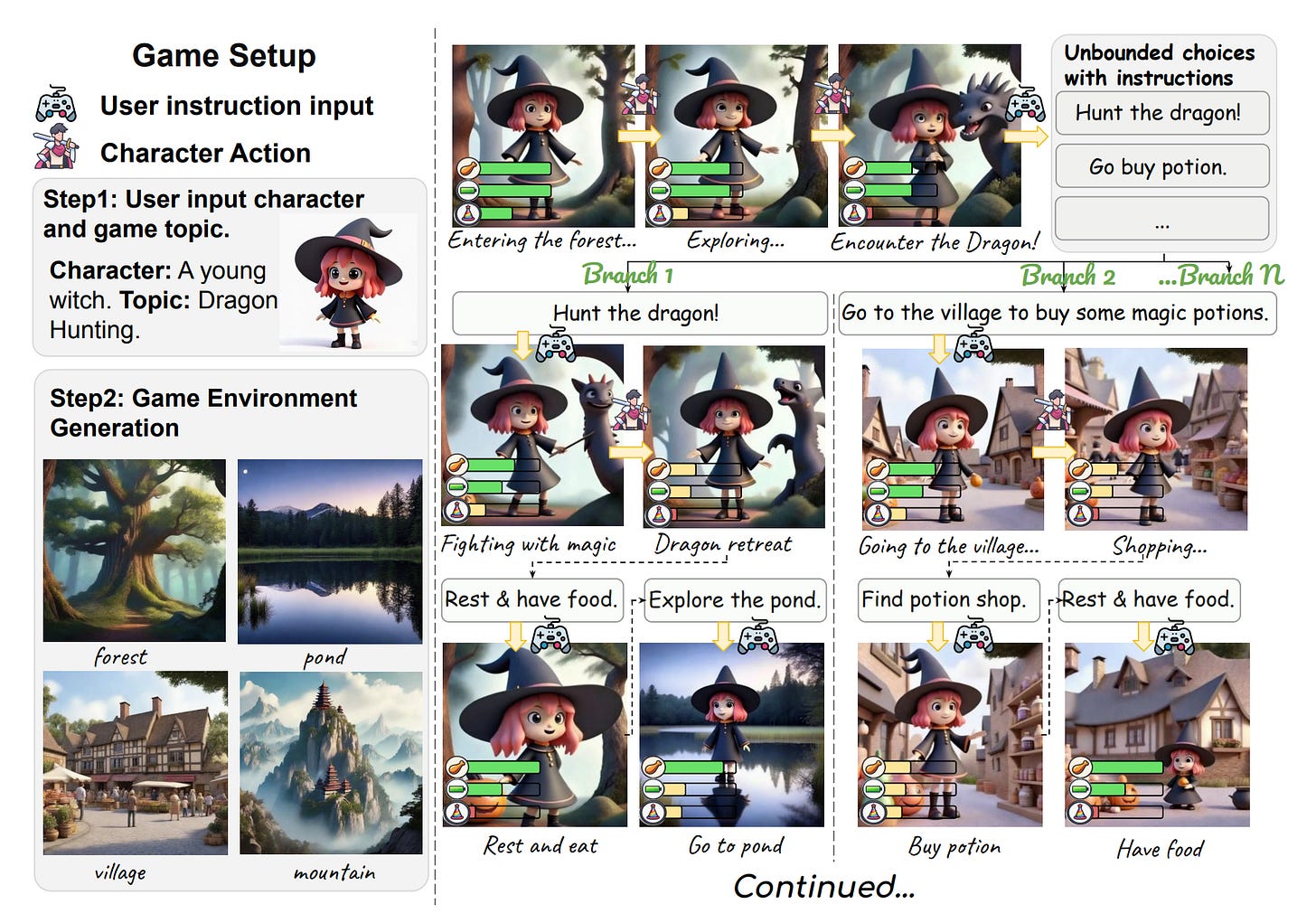This screenshot has width=1316, height=923.
Task: Open the forest environment thumbnail
Action: 135,551
